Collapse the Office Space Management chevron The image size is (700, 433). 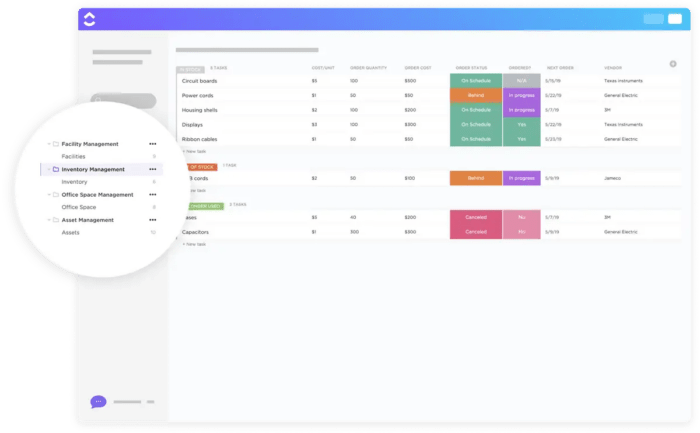coord(49,195)
